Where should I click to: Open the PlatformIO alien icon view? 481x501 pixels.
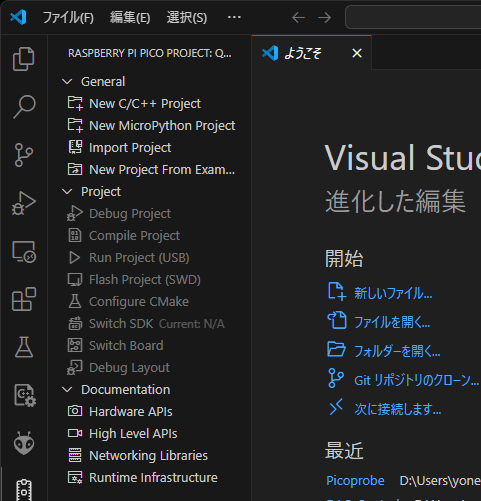24,443
